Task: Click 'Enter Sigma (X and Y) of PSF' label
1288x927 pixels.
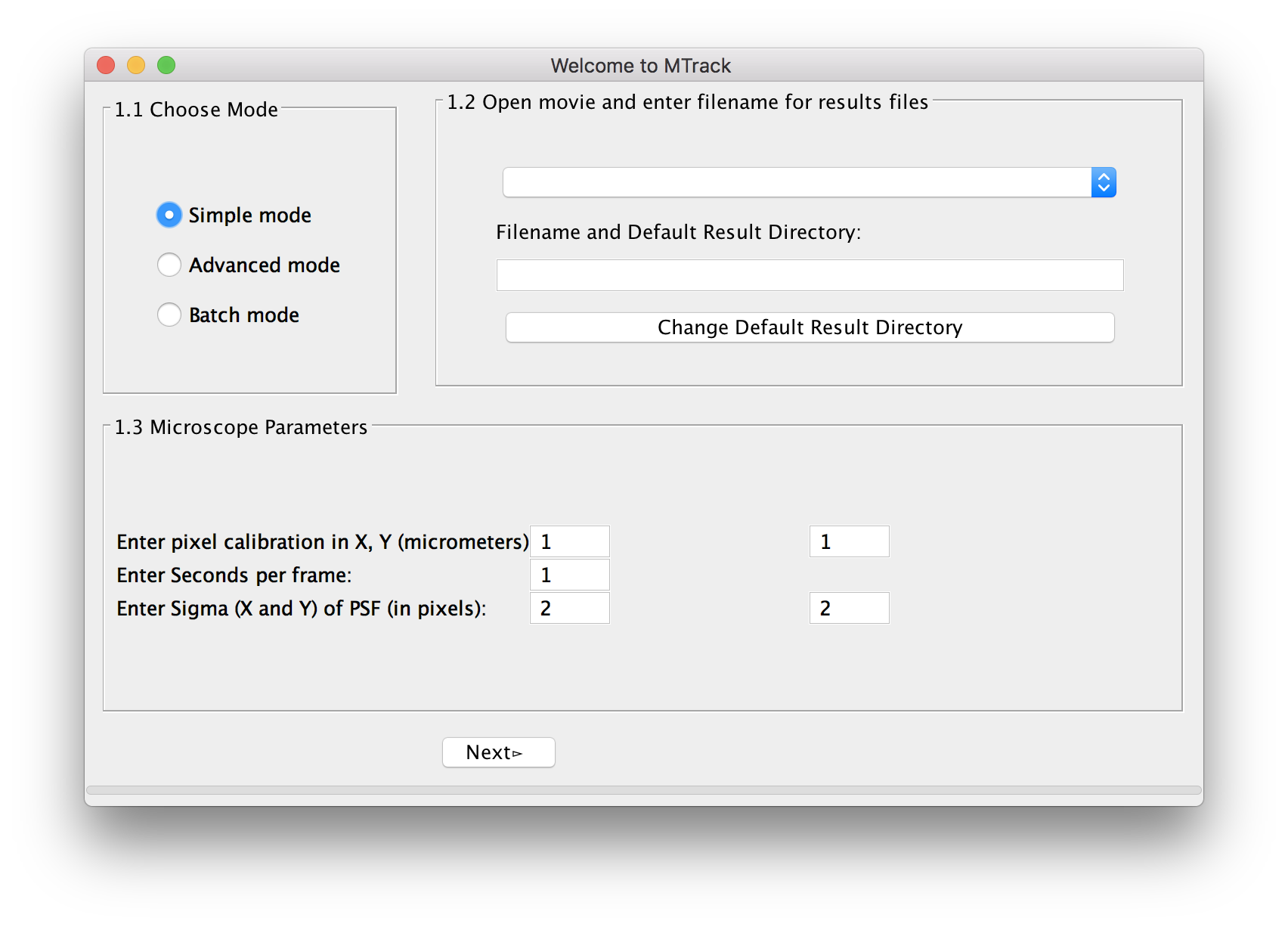Action: [302, 609]
